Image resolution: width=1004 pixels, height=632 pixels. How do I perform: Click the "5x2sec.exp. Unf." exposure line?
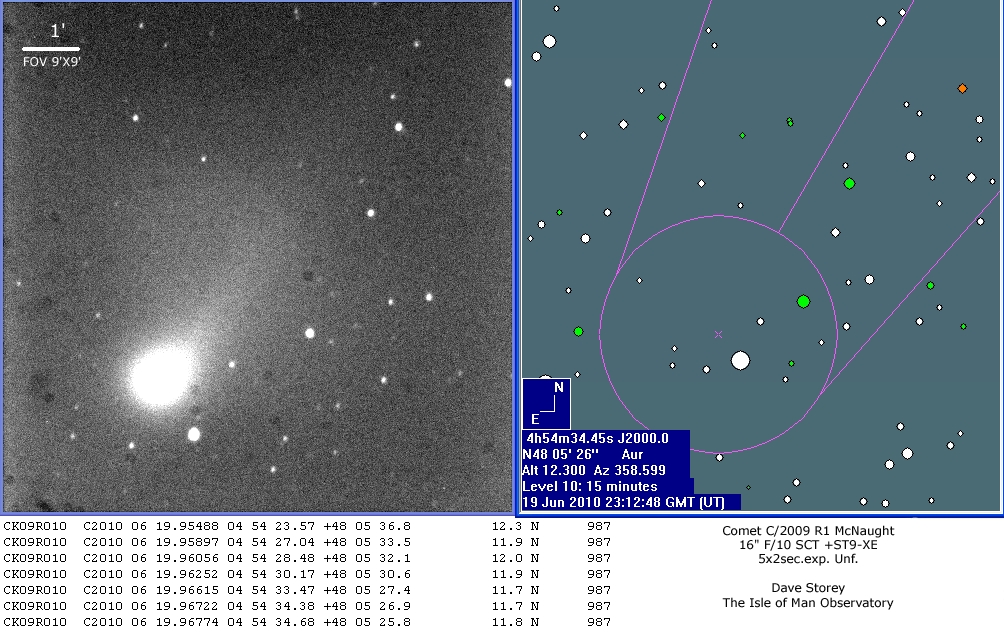point(808,559)
